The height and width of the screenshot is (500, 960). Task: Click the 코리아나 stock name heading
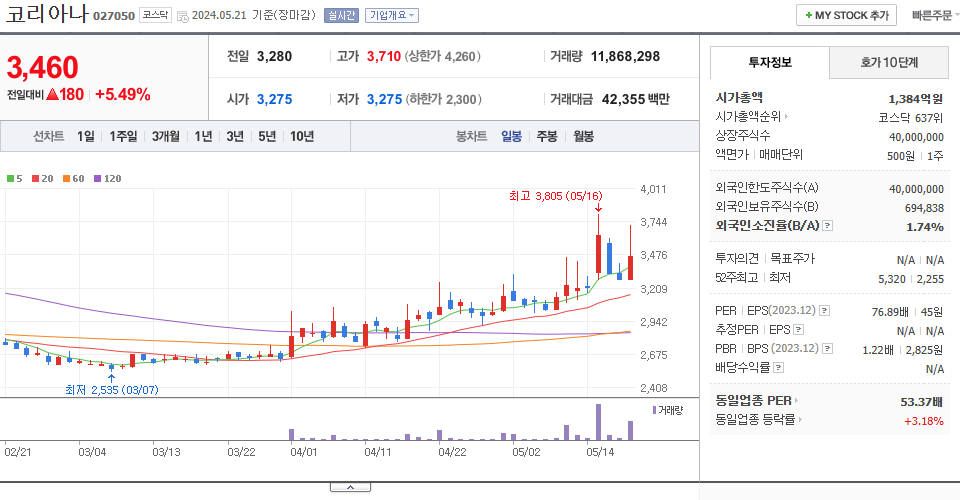click(x=47, y=13)
